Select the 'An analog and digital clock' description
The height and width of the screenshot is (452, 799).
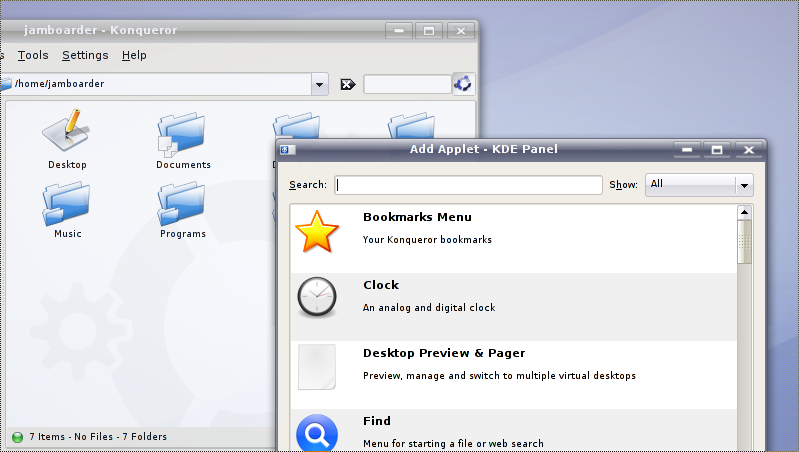pyautogui.click(x=429, y=308)
